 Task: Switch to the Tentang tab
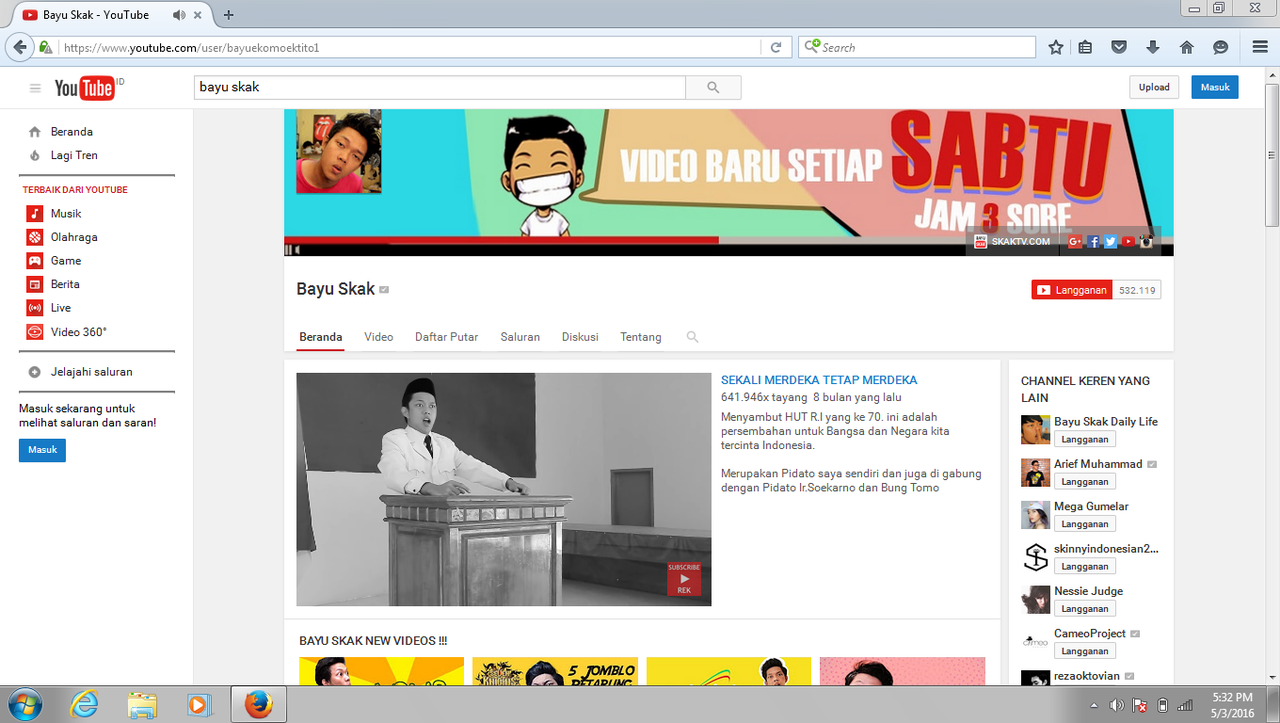641,337
